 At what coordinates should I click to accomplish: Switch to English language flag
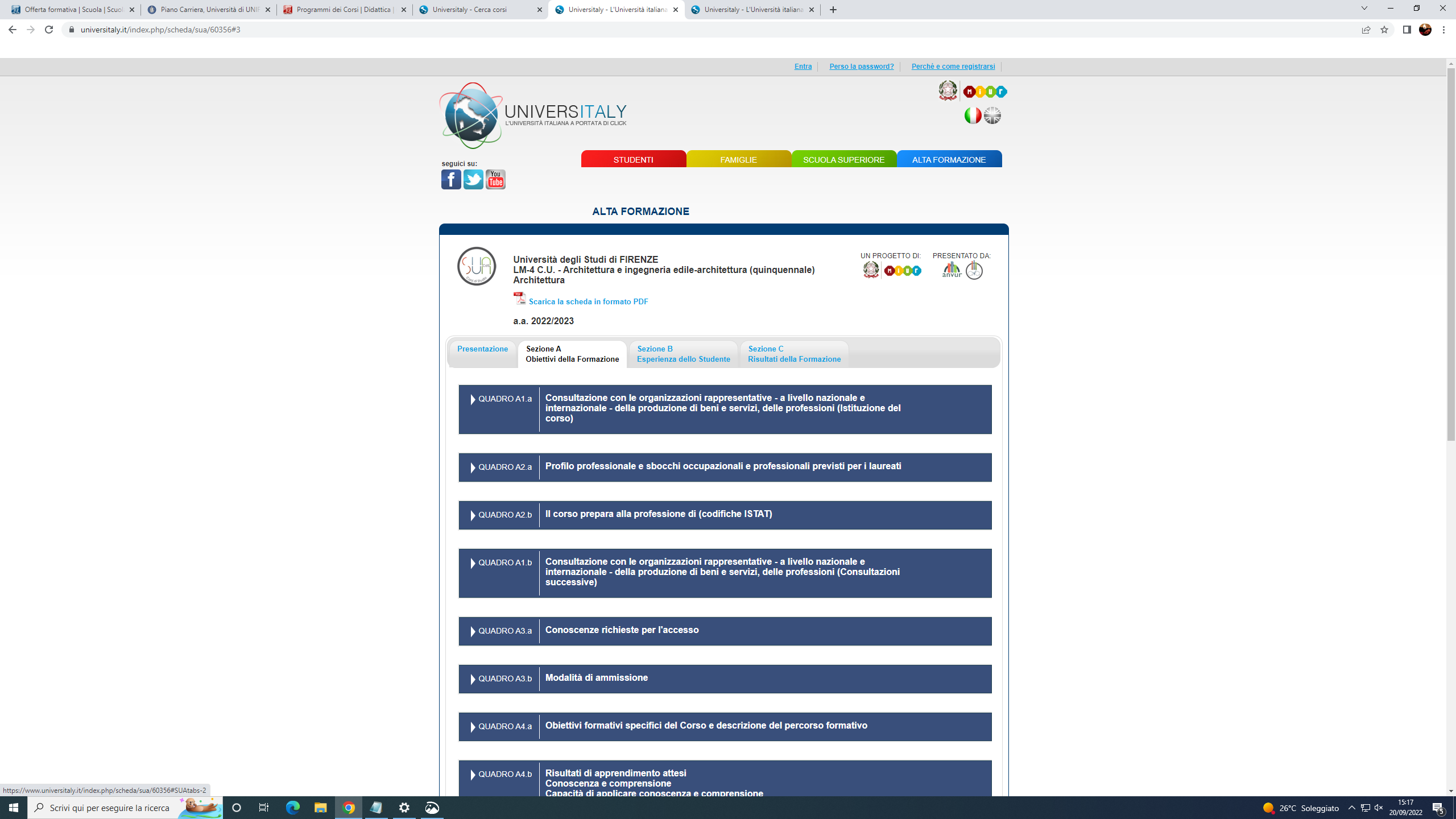point(992,115)
